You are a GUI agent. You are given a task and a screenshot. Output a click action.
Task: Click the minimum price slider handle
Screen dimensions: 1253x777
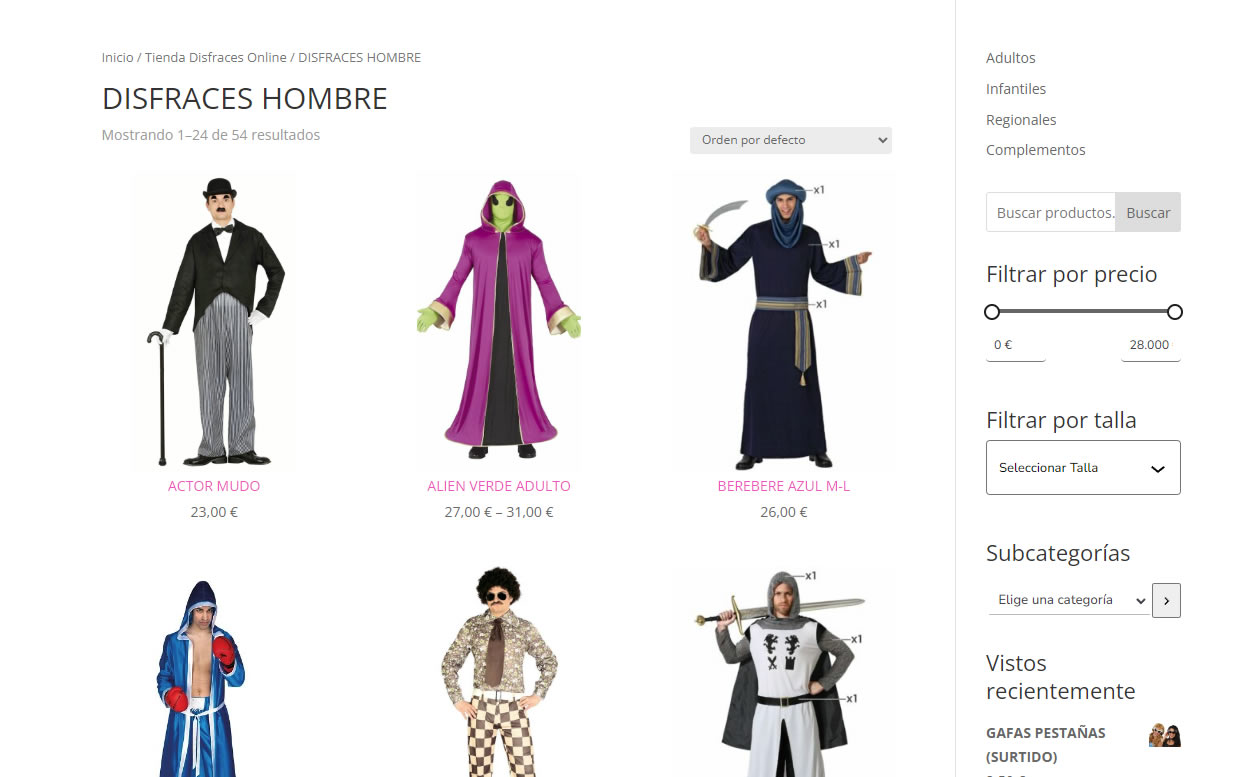point(992,312)
